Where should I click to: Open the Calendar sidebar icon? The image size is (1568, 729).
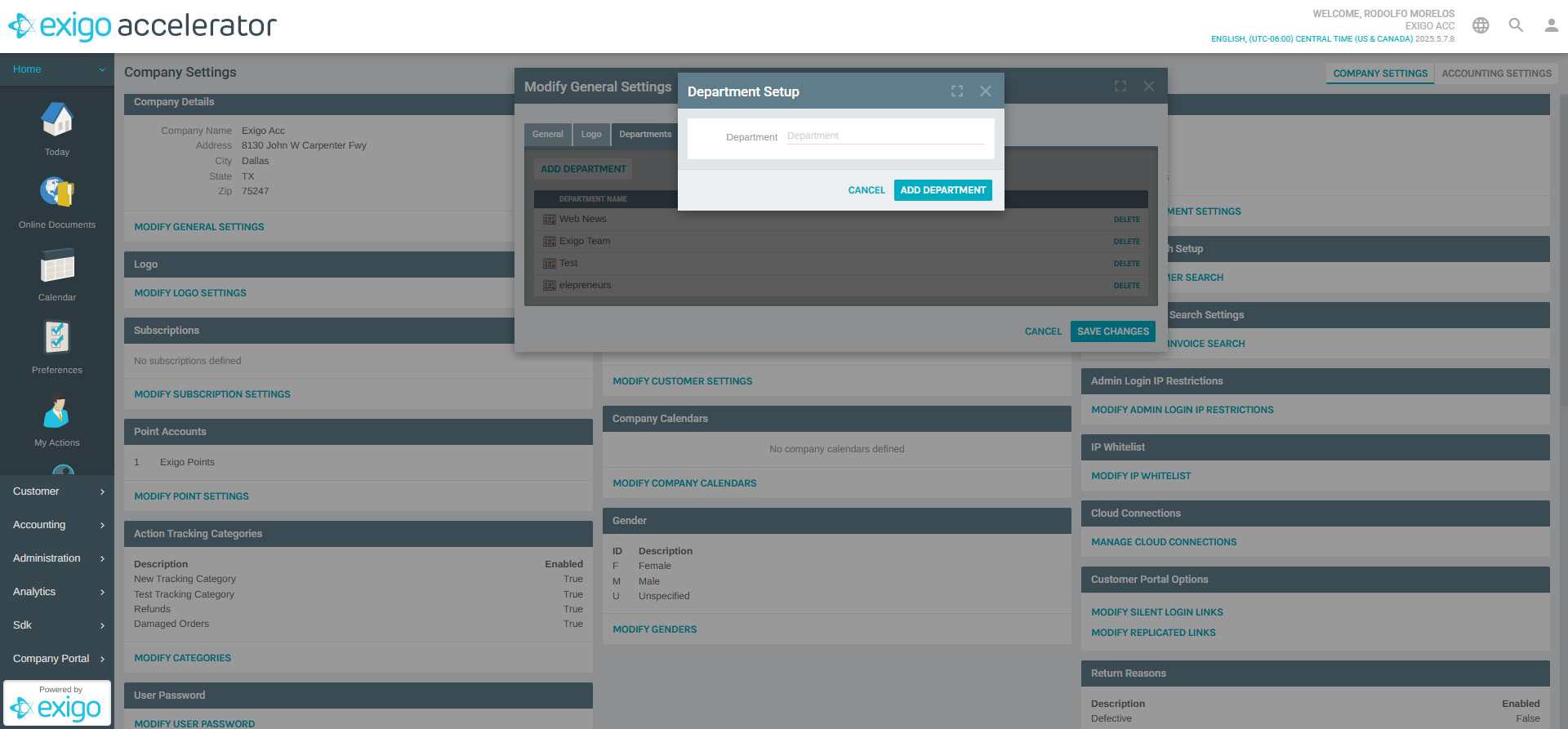[x=57, y=265]
